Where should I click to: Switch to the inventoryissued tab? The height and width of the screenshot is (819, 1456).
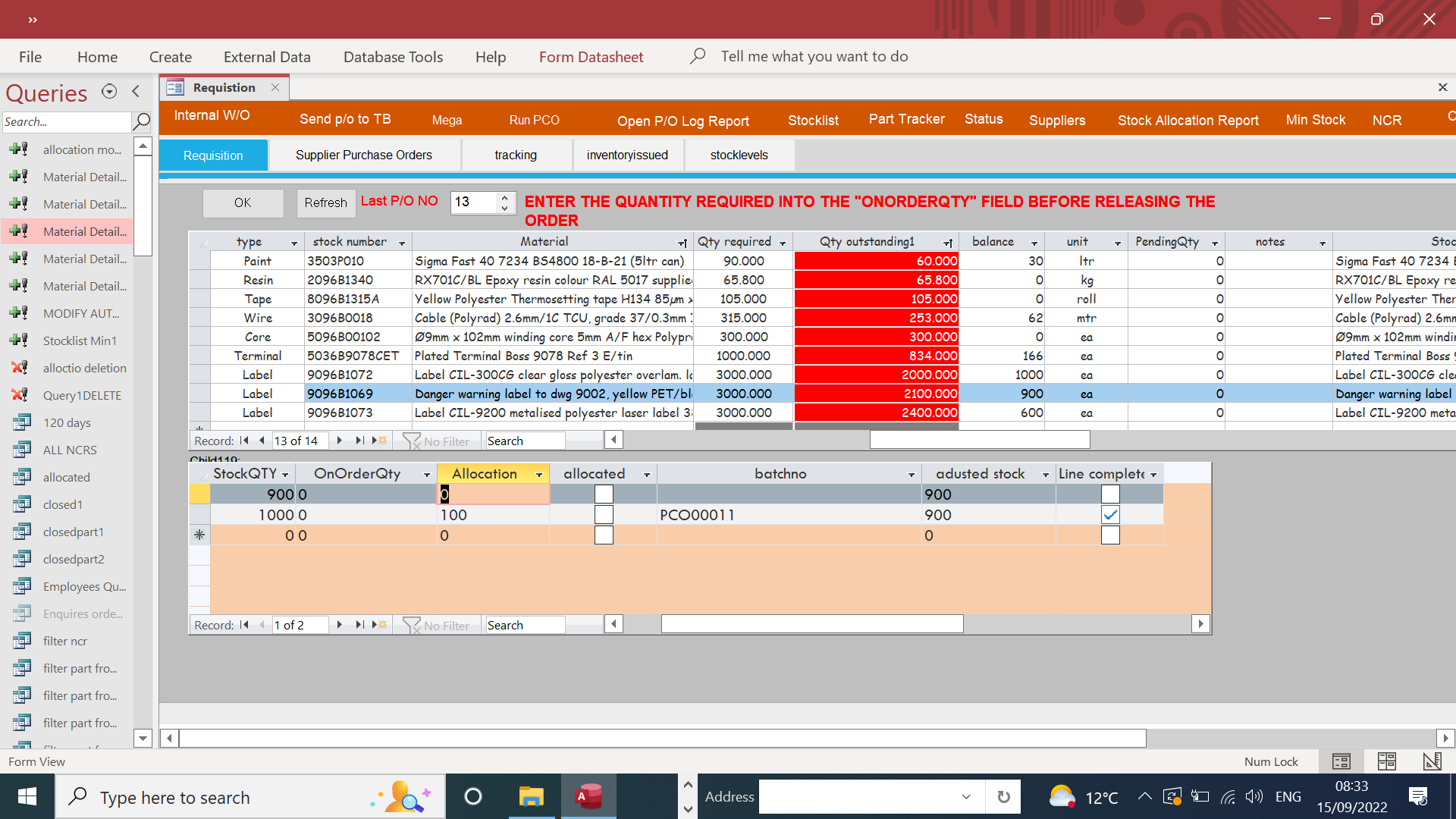click(x=627, y=155)
